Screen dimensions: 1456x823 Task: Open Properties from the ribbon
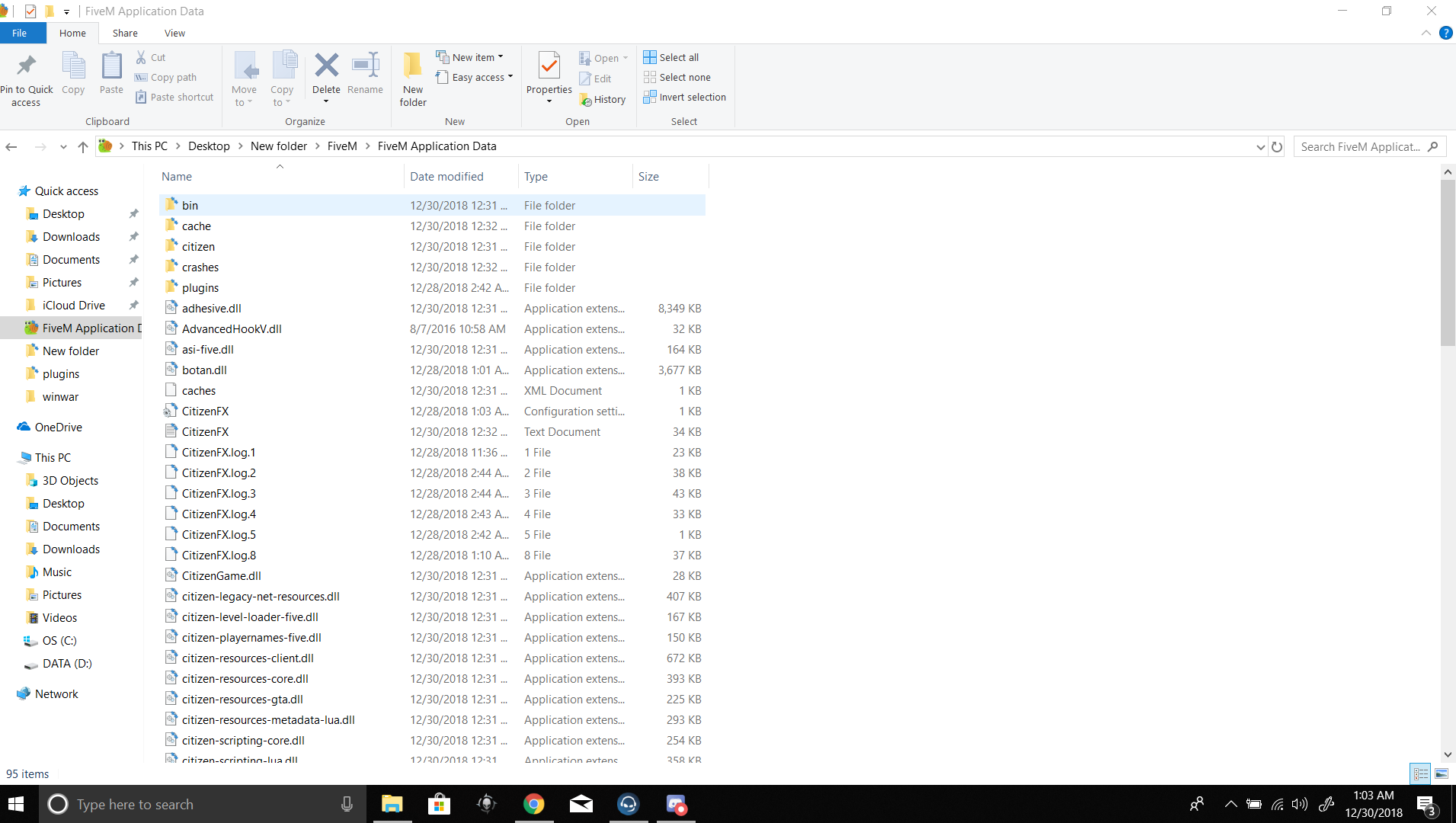548,72
